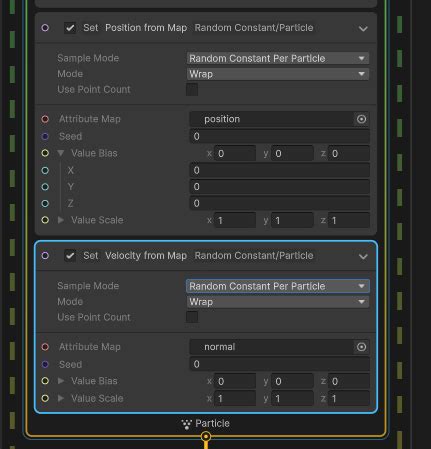Click Value Bias port in Velocity block
The image size is (431, 449).
45,381
